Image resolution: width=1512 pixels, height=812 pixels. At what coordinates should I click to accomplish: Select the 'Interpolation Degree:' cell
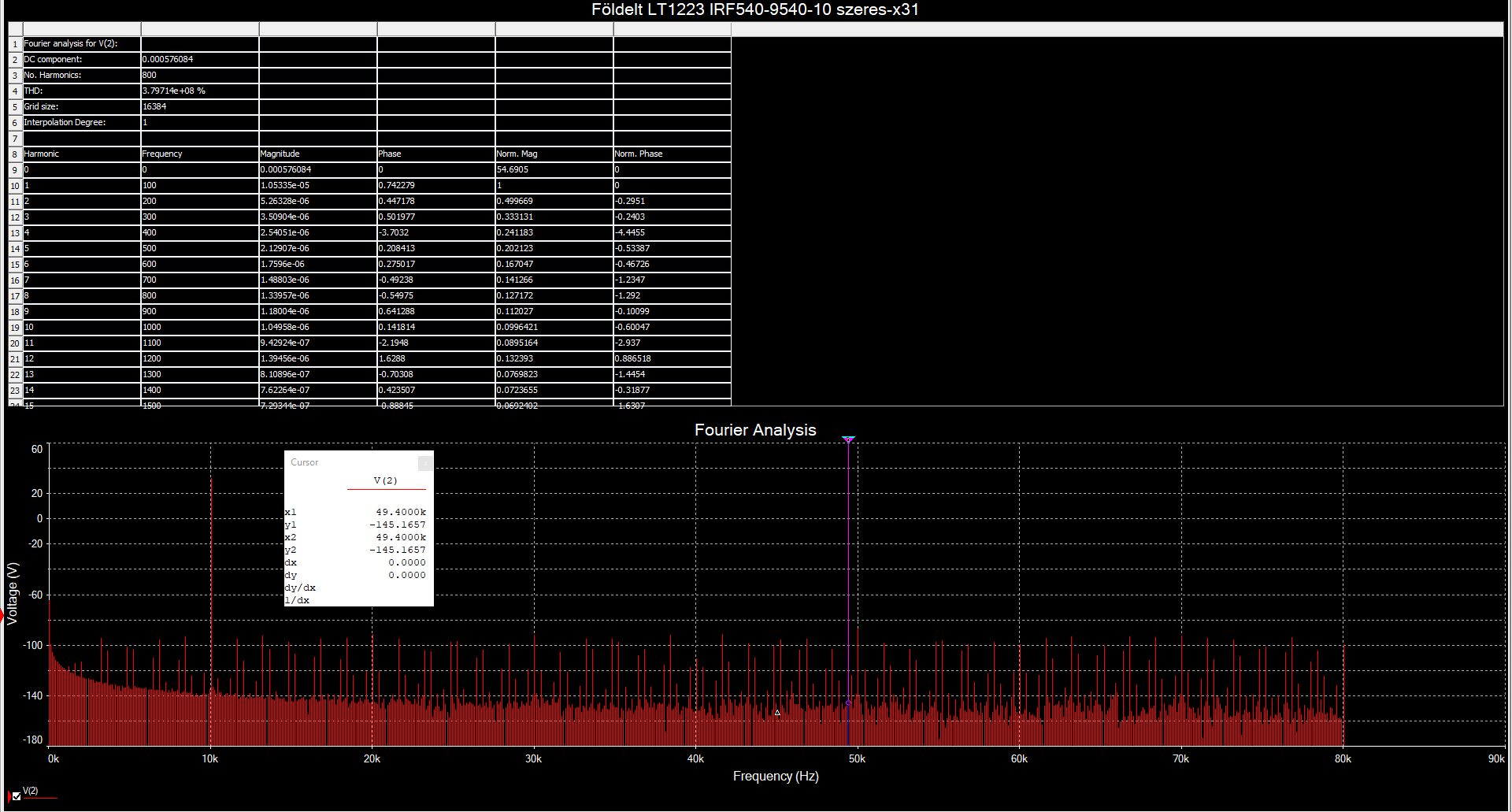pyautogui.click(x=82, y=122)
